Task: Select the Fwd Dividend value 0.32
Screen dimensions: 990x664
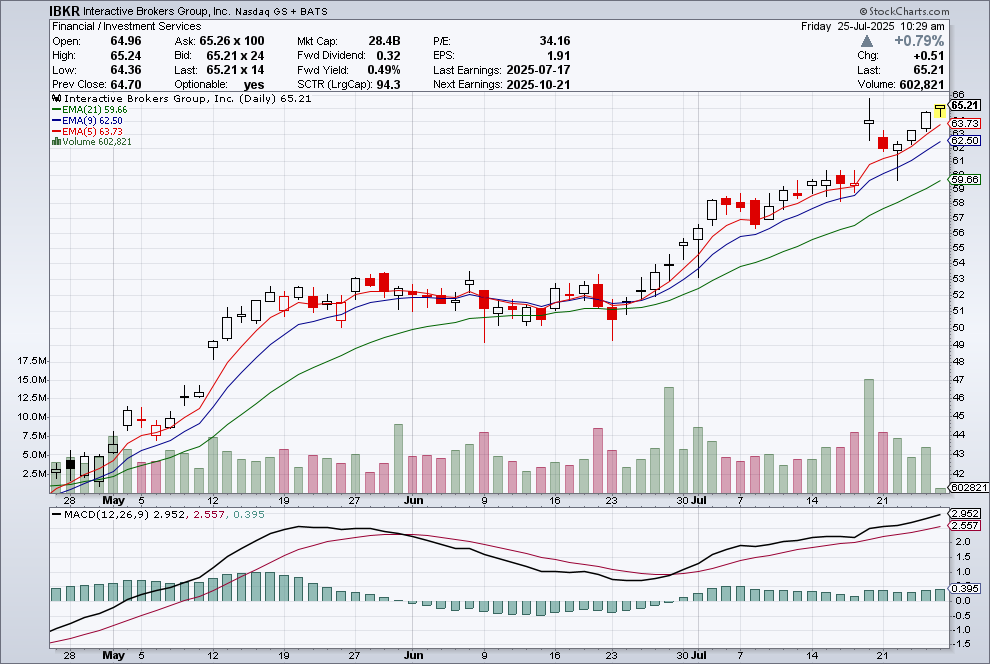Action: (x=388, y=56)
